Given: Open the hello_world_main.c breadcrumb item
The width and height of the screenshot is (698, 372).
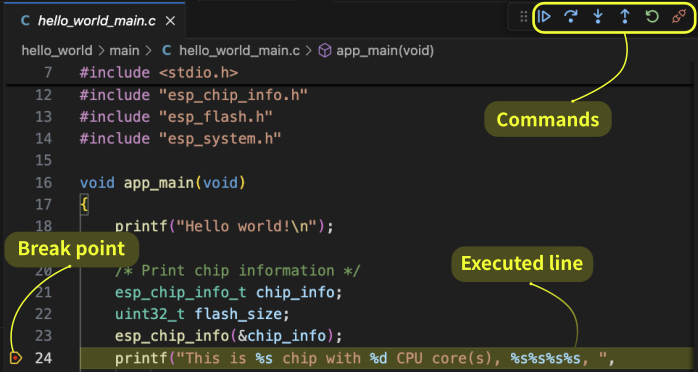Looking at the screenshot, I should click(239, 51).
